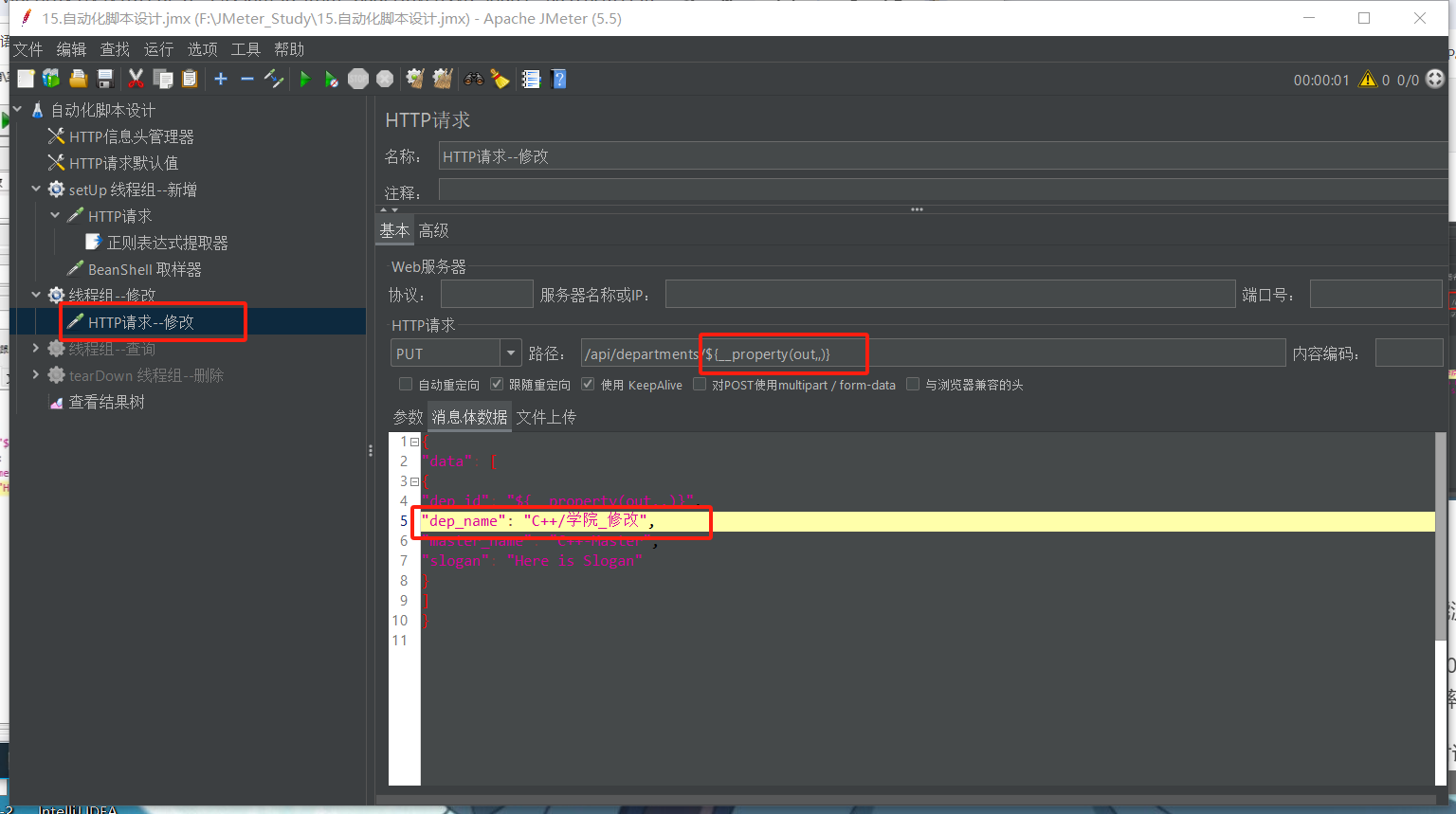Screen dimensions: 1456x814
Task: Open the Function Helper dialog icon
Action: pyautogui.click(x=531, y=79)
